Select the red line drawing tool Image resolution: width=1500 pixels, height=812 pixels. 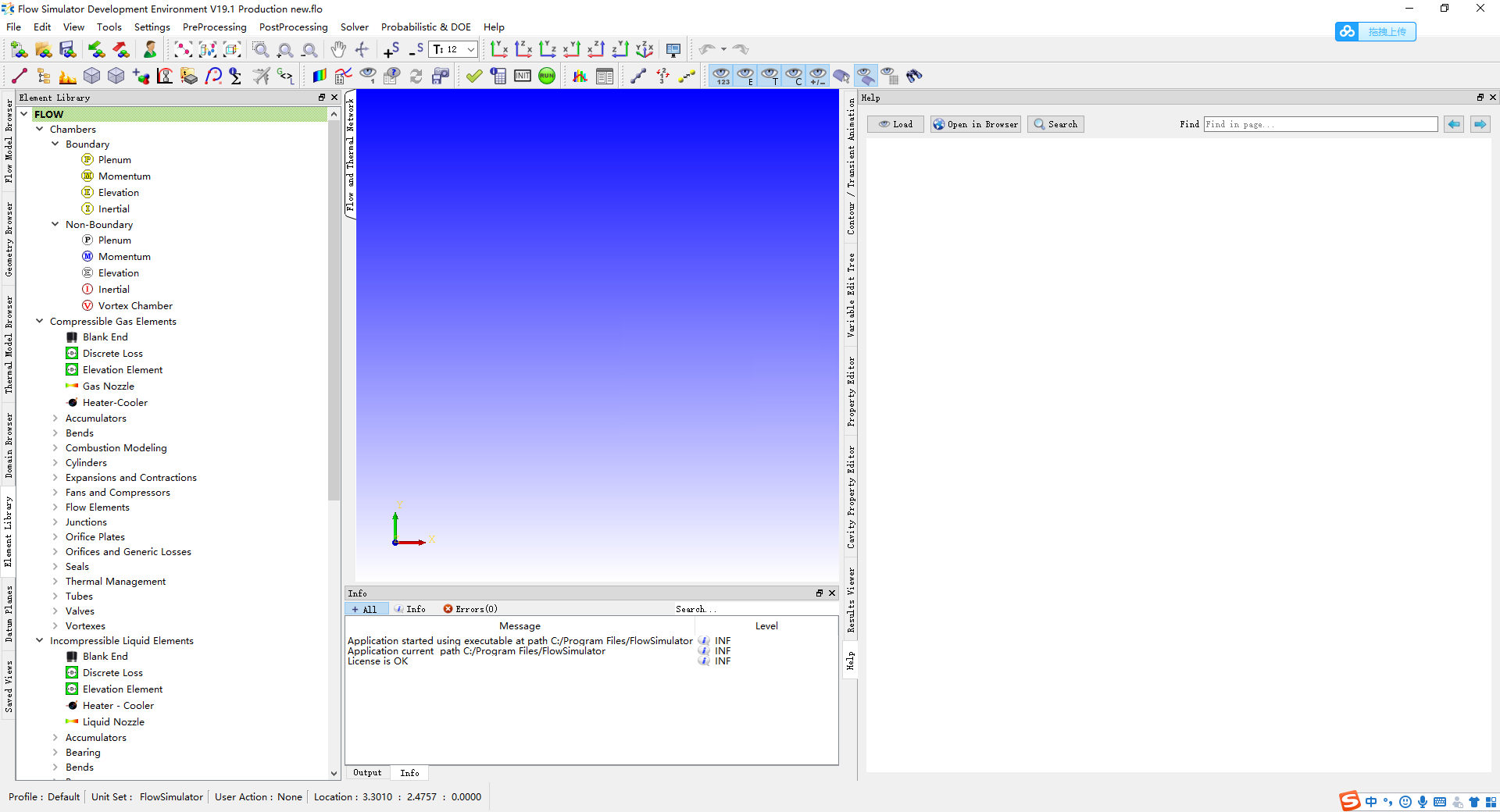pos(20,76)
